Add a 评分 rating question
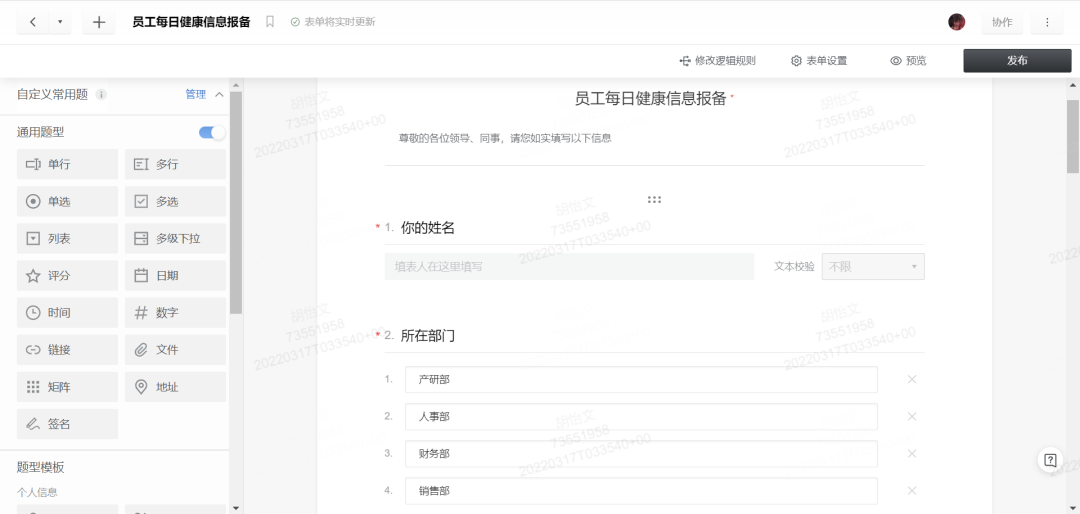Image resolution: width=1080 pixels, height=514 pixels. point(68,276)
